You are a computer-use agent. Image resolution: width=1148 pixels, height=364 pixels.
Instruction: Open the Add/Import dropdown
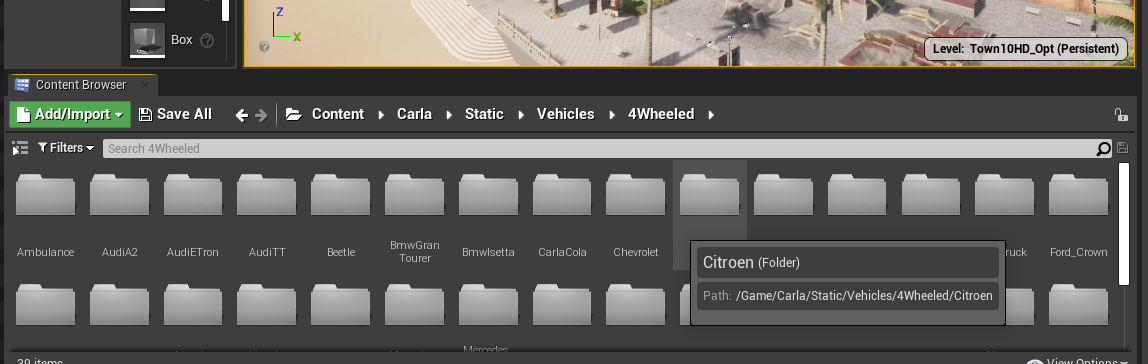[70, 114]
